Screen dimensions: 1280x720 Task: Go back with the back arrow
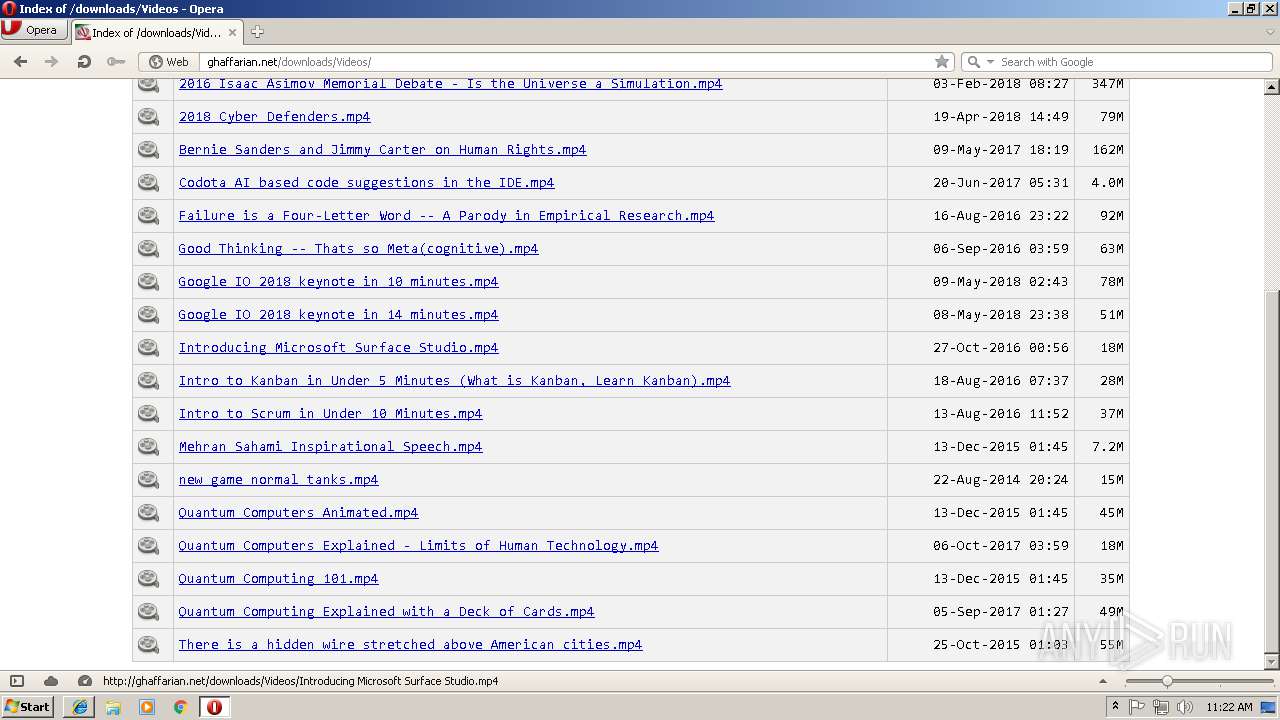point(21,62)
